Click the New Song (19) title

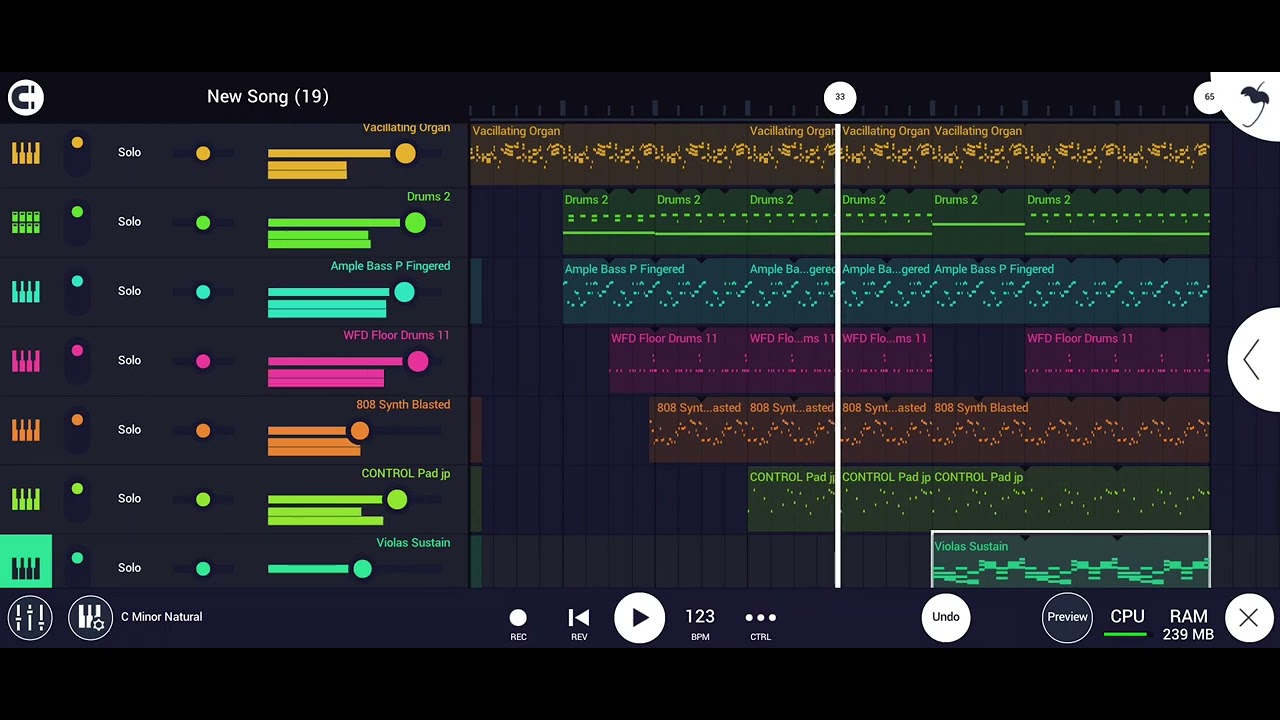(x=268, y=97)
